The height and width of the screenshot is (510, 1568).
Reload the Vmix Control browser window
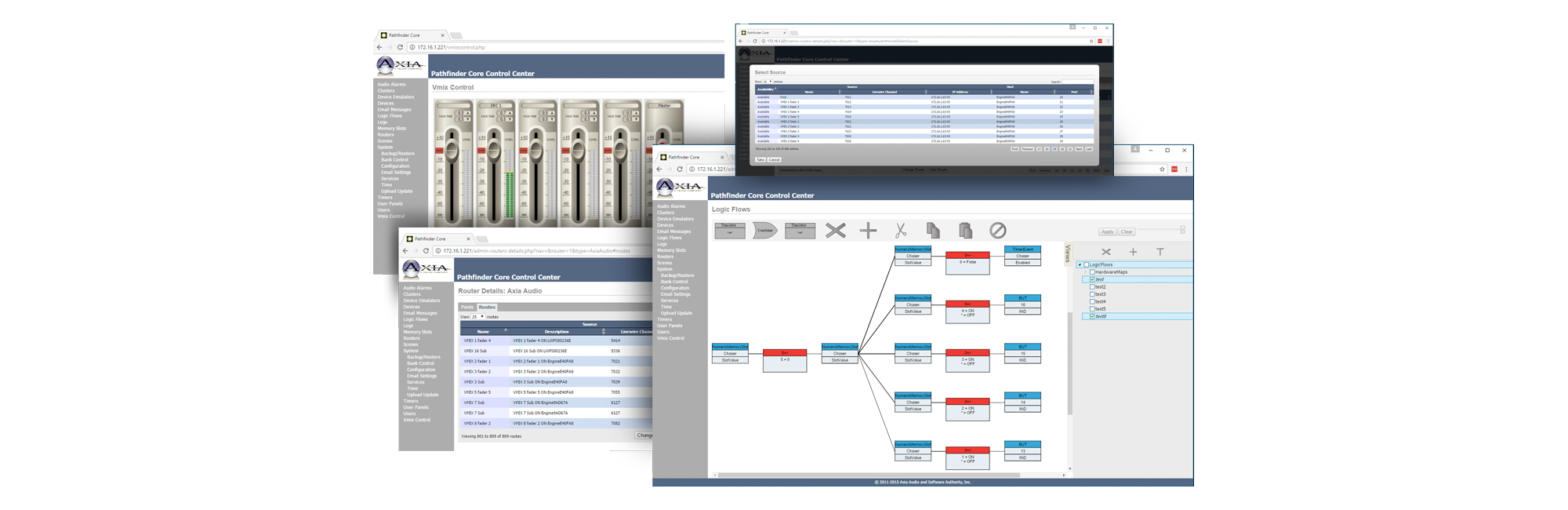pos(400,47)
